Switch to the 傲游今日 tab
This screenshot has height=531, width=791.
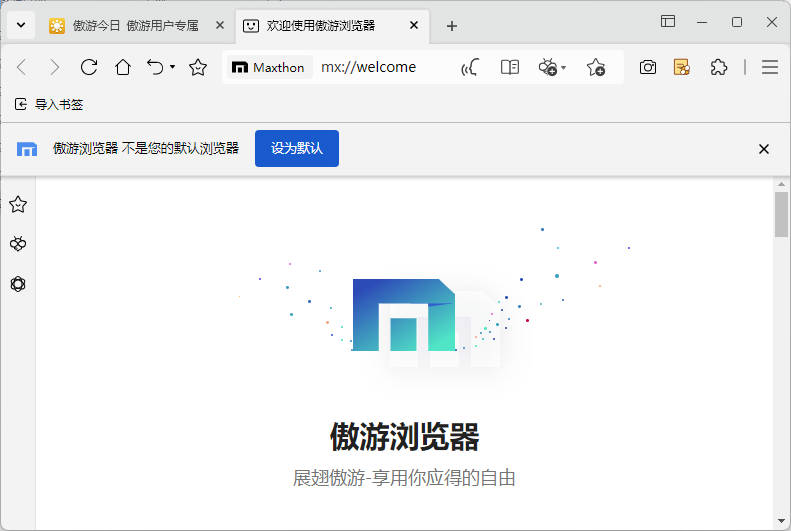135,25
